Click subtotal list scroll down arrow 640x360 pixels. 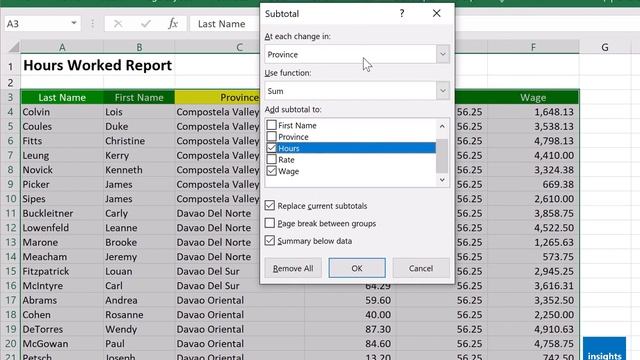442,180
